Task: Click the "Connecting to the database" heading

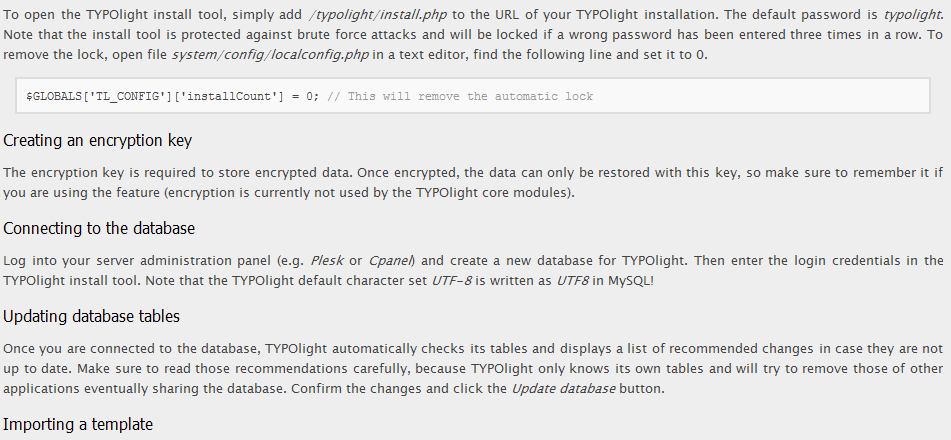Action: tap(99, 229)
